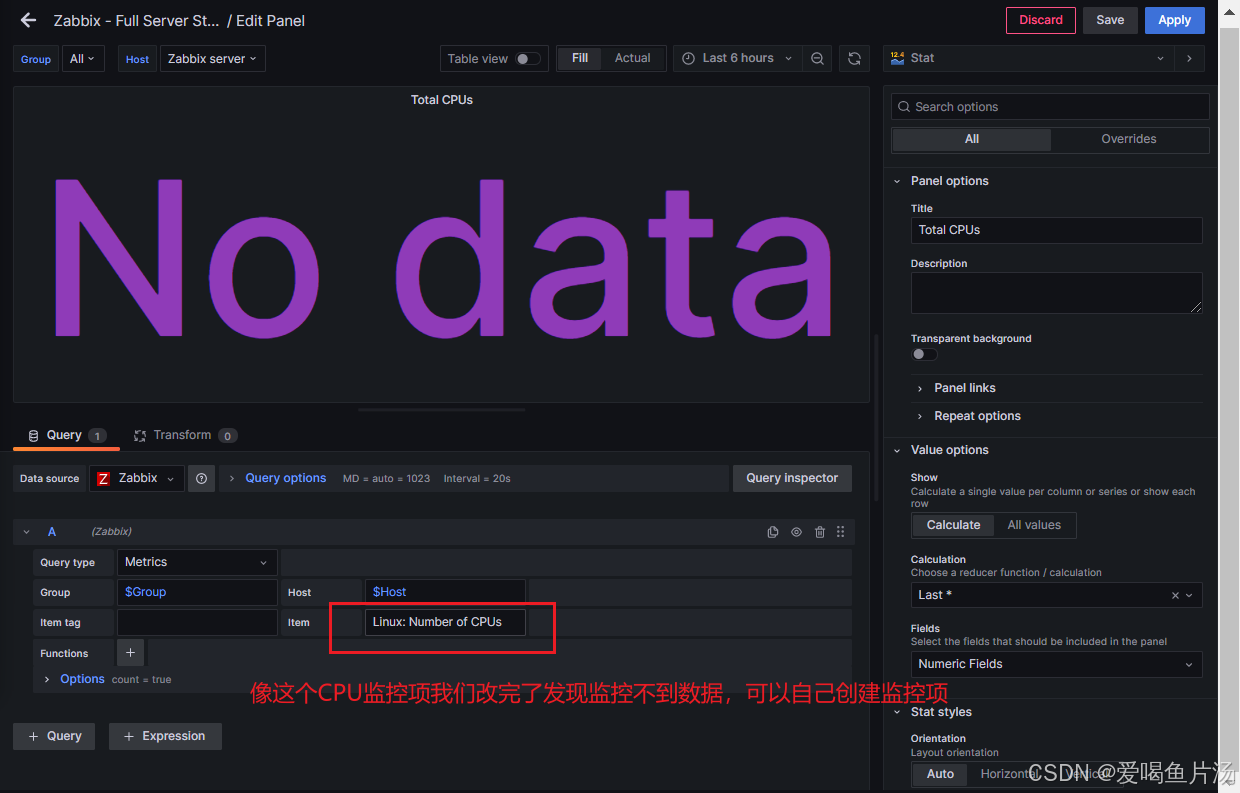Select Fill display mode
The height and width of the screenshot is (793, 1240).
(580, 58)
